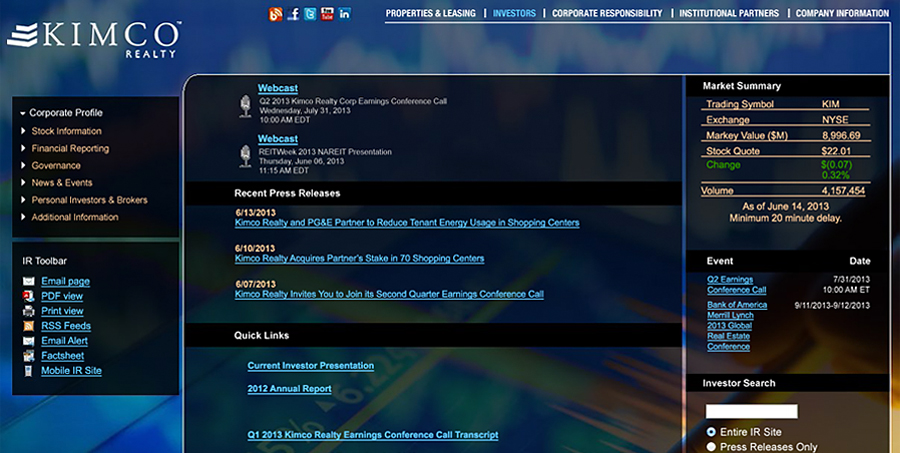Click microphone icon for Q2 2013 webcast

(245, 107)
